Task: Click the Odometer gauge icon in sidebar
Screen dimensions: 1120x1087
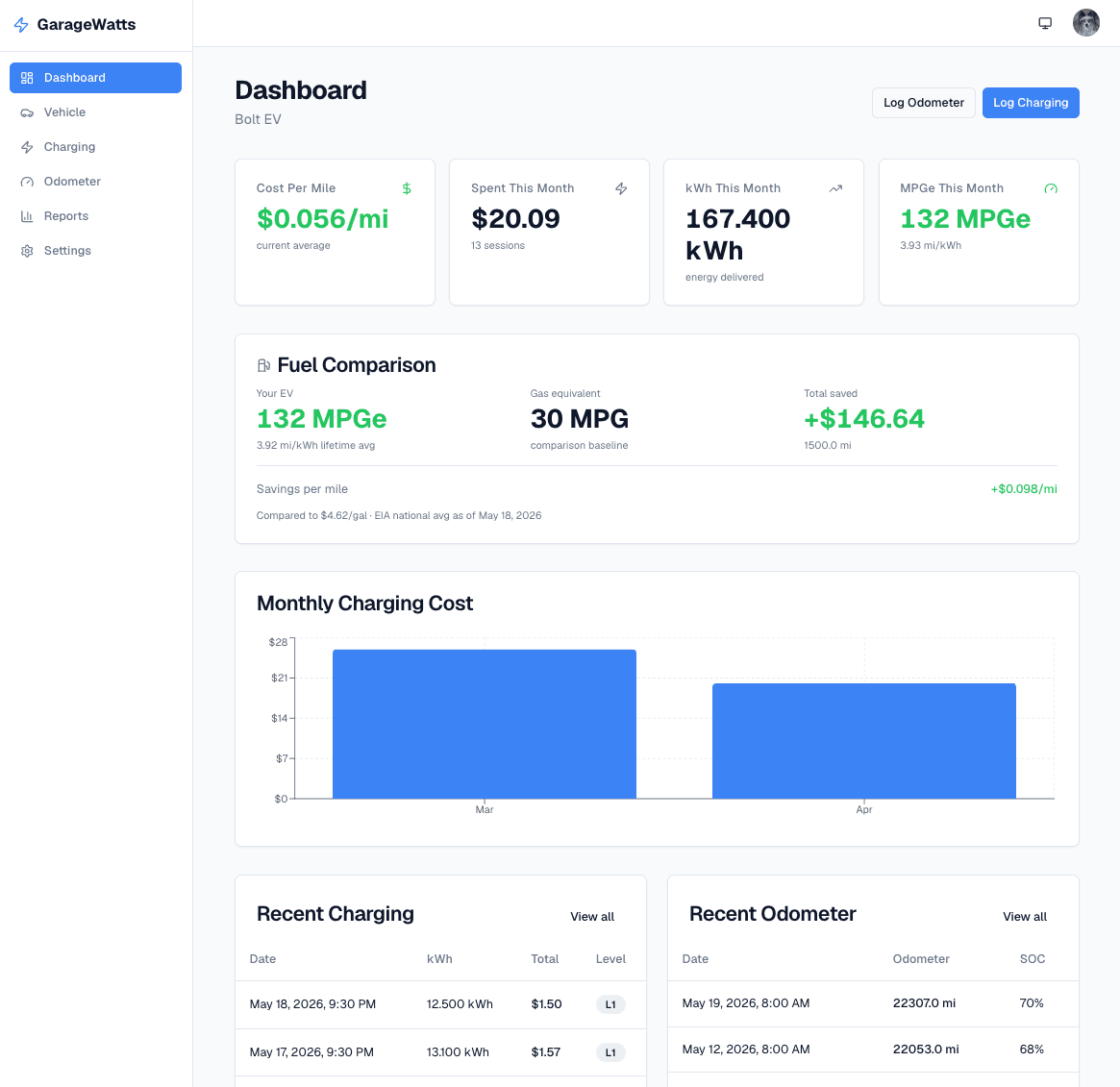Action: coord(27,182)
